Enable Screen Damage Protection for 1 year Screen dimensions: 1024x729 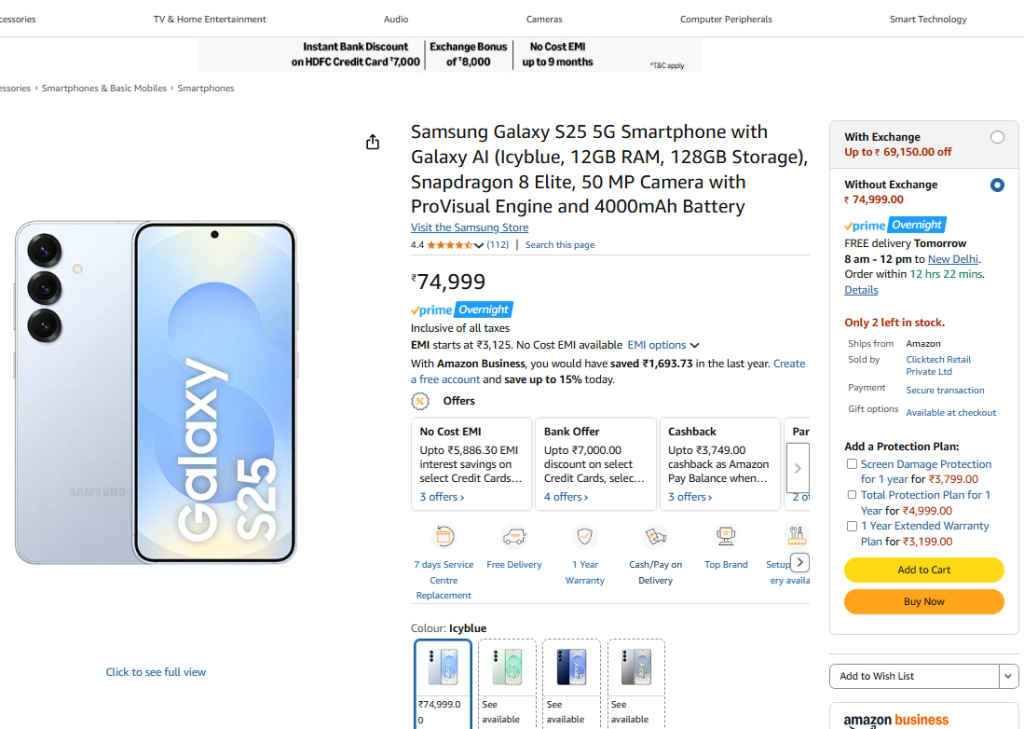[x=852, y=464]
